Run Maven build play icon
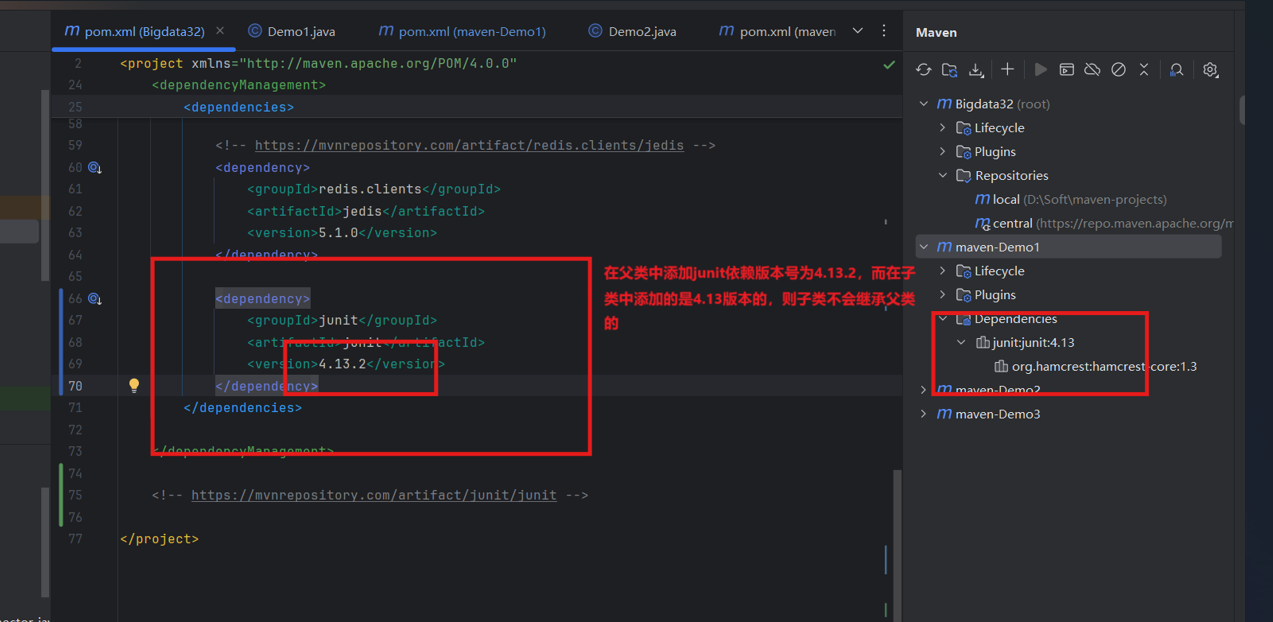This screenshot has height=622, width=1273. click(1040, 70)
